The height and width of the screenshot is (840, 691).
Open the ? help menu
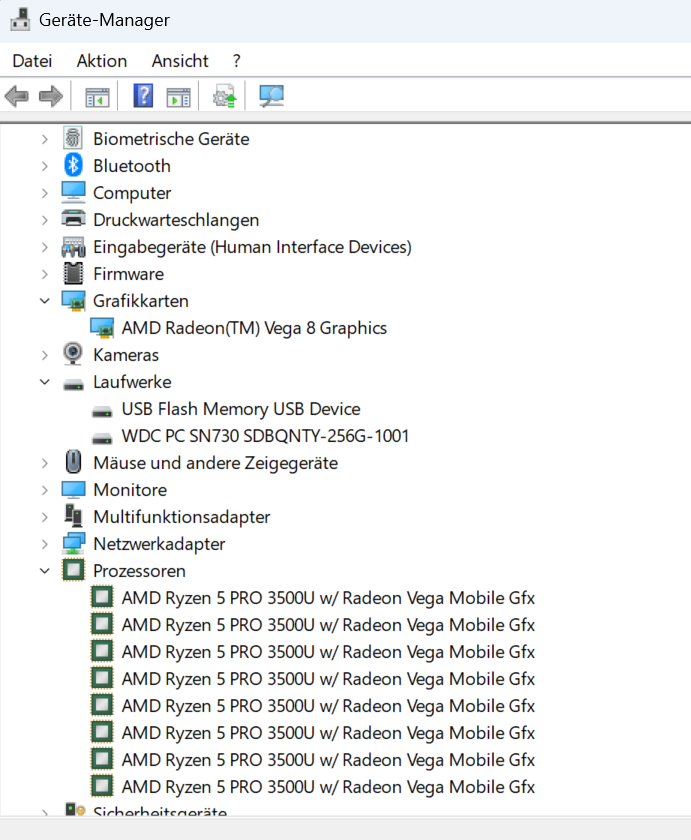pos(237,61)
